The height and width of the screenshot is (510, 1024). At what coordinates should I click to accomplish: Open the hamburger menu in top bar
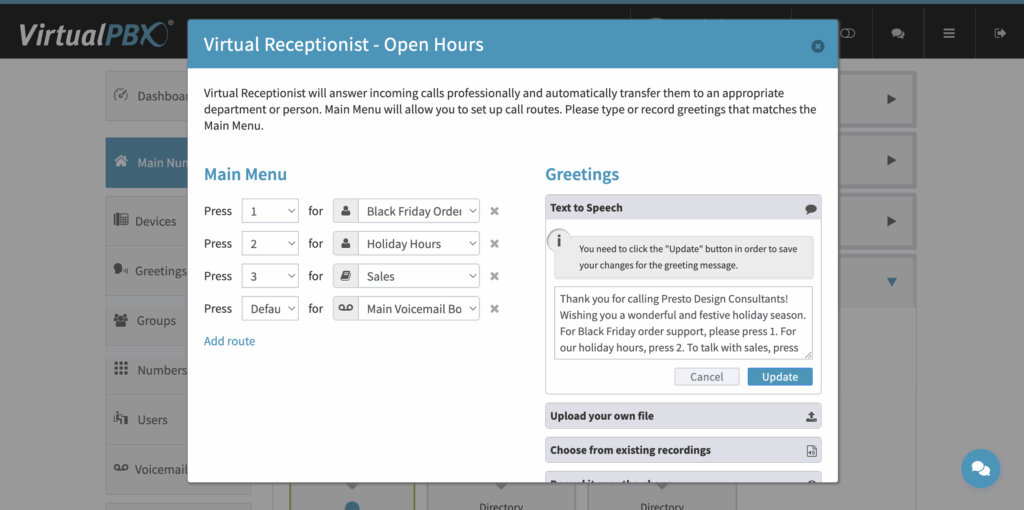click(x=949, y=33)
